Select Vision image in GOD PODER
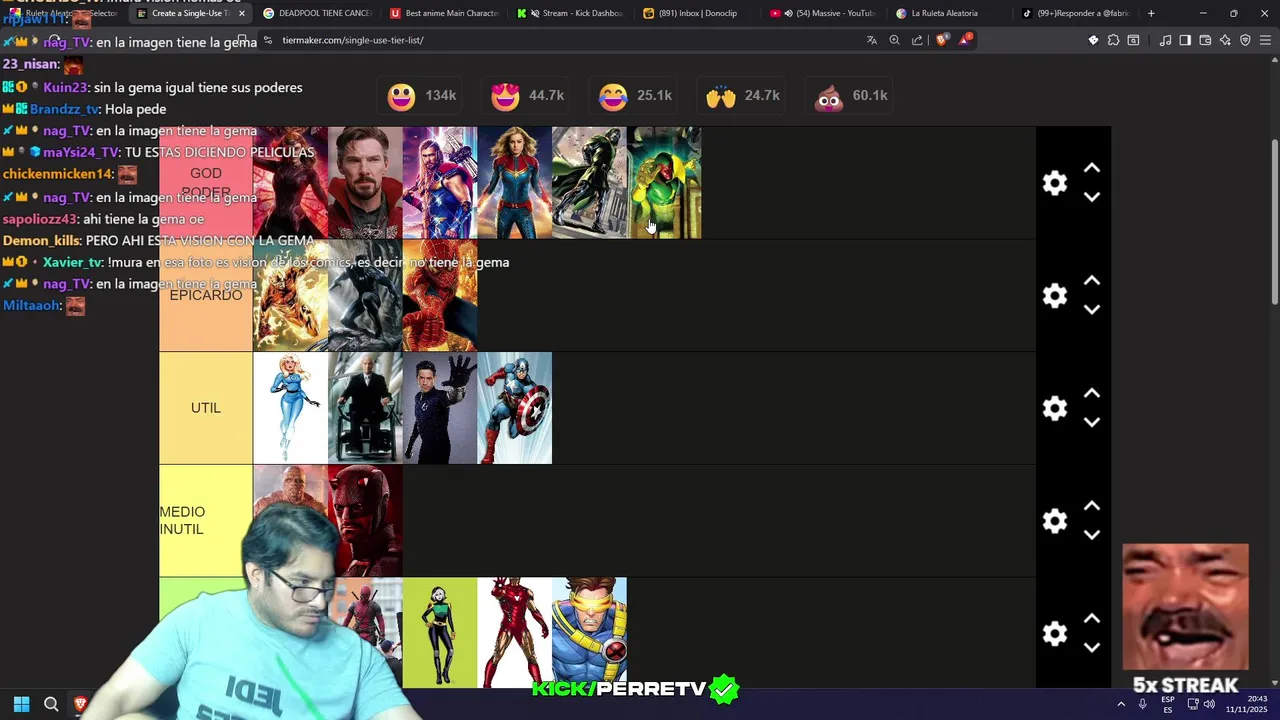The image size is (1280, 720). [x=664, y=183]
